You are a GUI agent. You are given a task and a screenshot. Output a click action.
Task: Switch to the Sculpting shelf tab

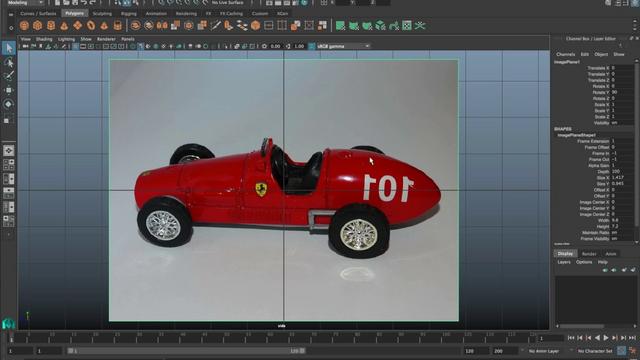102,13
